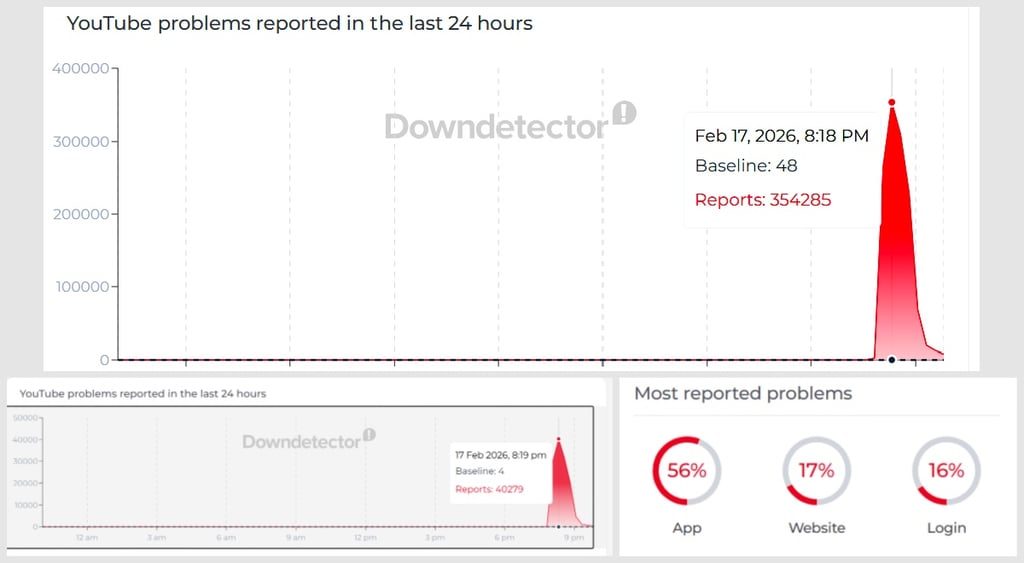The image size is (1024, 563).
Task: Click the 'Feb 17, 2026, 8:18 PM' timestamp
Action: tap(782, 136)
